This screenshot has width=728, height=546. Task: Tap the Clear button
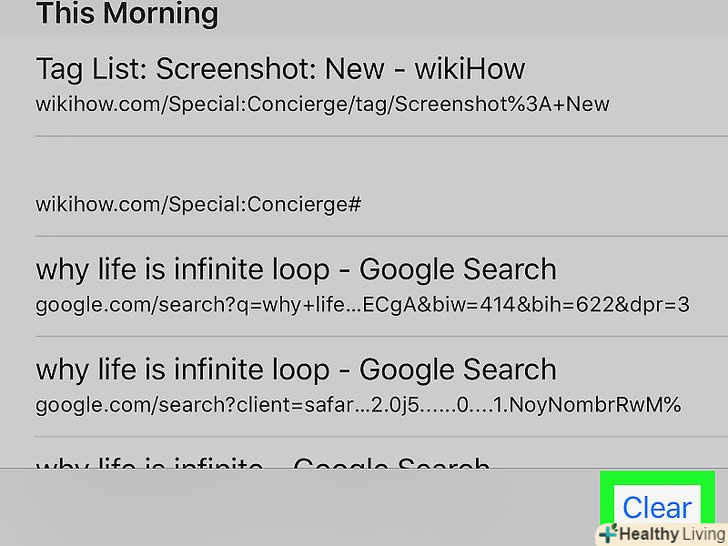point(657,507)
